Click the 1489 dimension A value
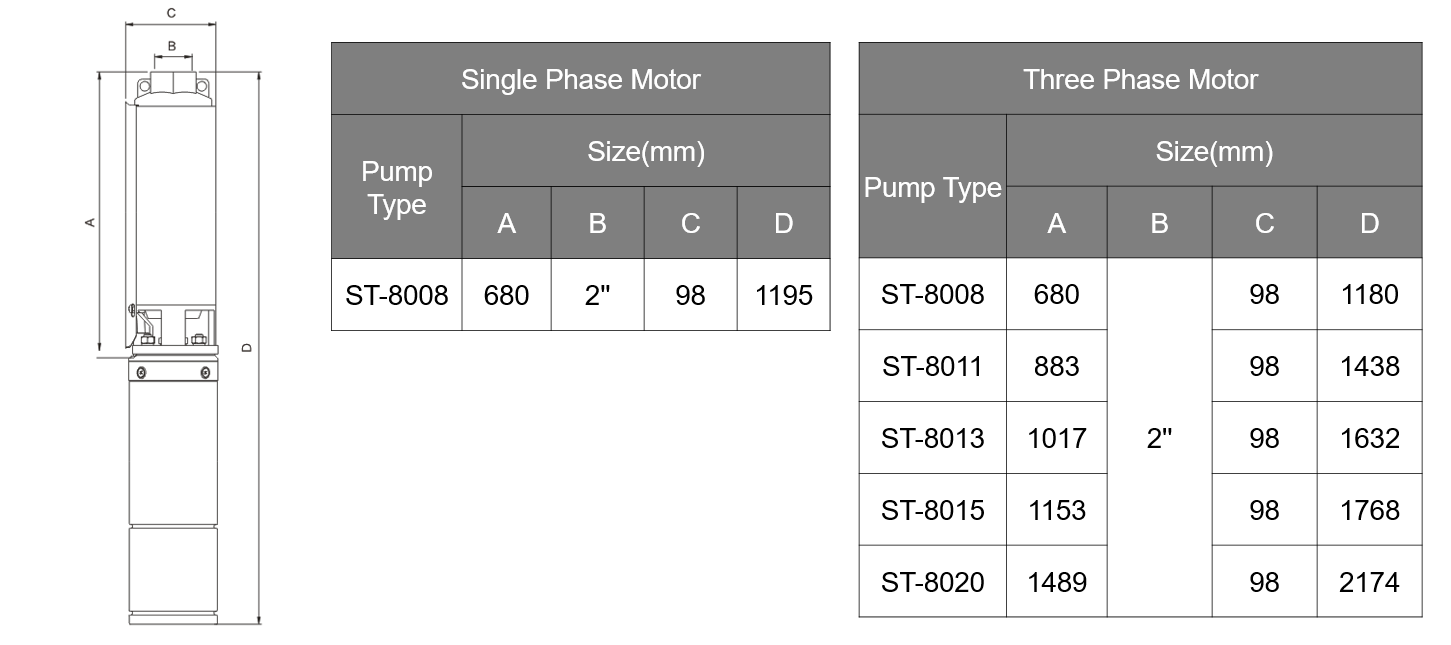The height and width of the screenshot is (645, 1451). coord(1057,581)
